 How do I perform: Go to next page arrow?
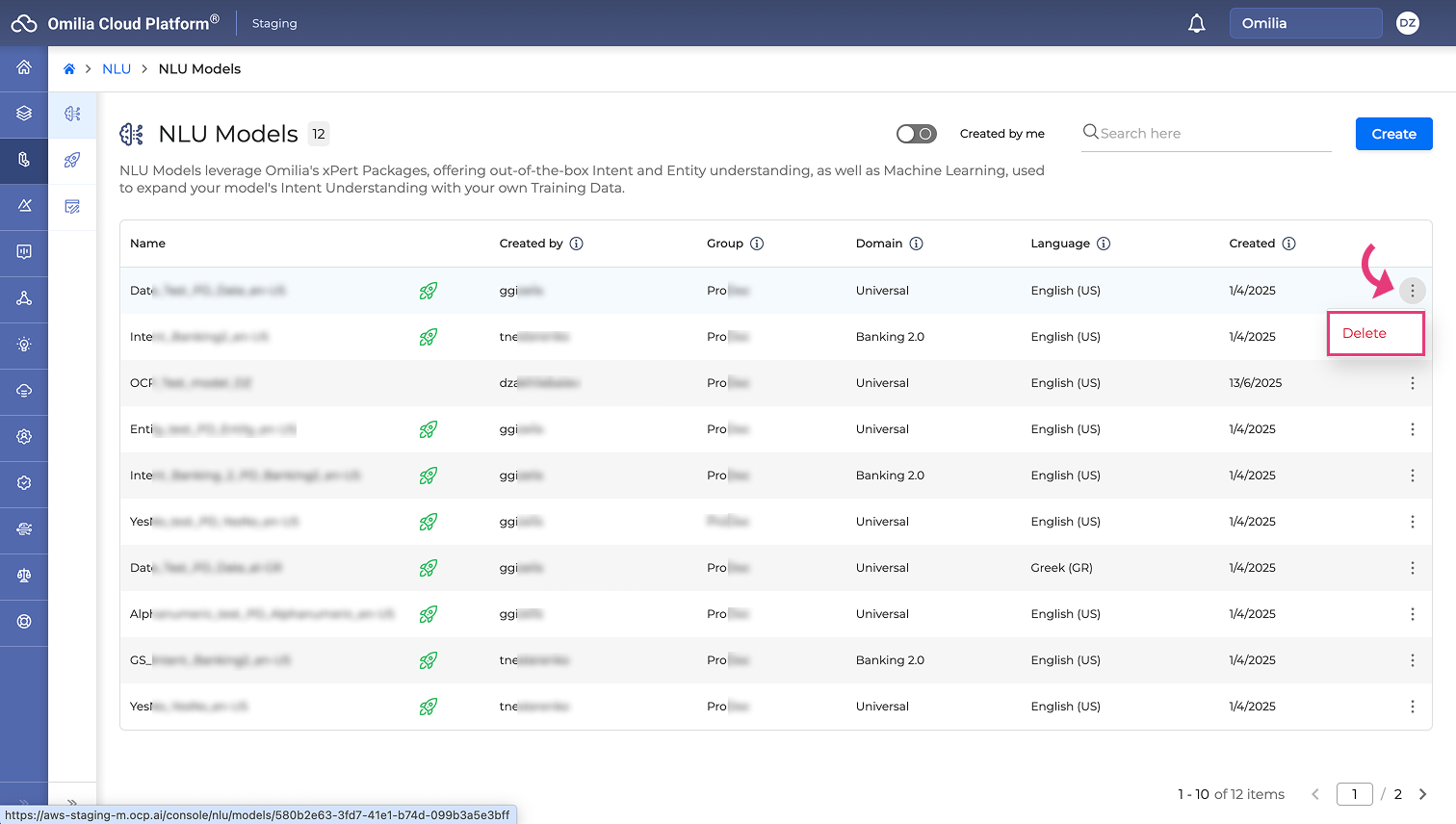point(1422,794)
